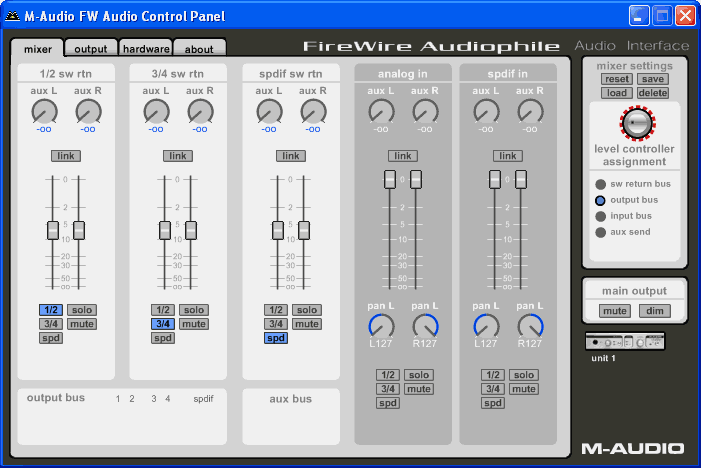Click the R127 pan knob in spdif in

(x=530, y=326)
